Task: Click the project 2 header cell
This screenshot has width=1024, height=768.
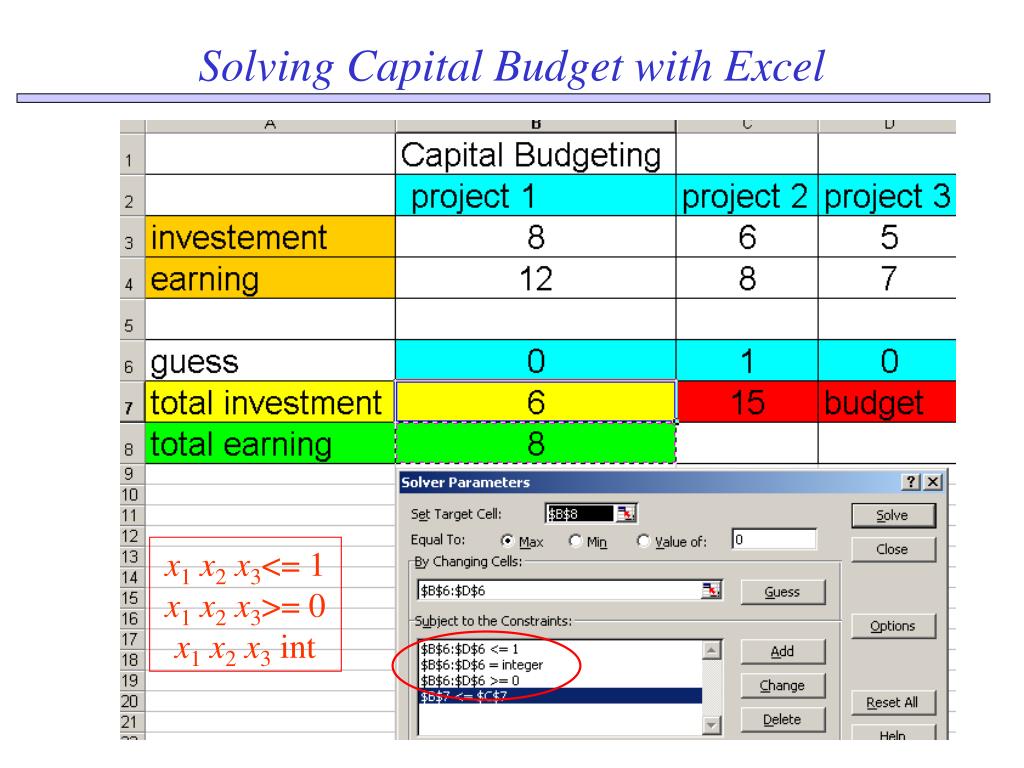Action: pyautogui.click(x=747, y=195)
